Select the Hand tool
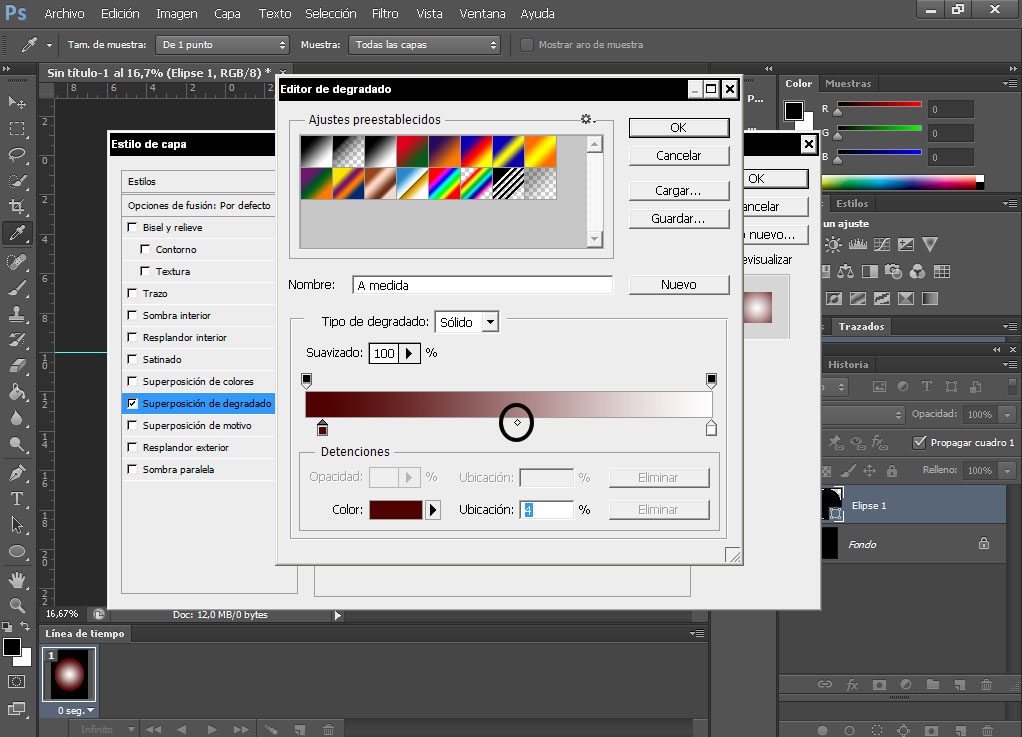This screenshot has height=737, width=1022. click(x=17, y=579)
